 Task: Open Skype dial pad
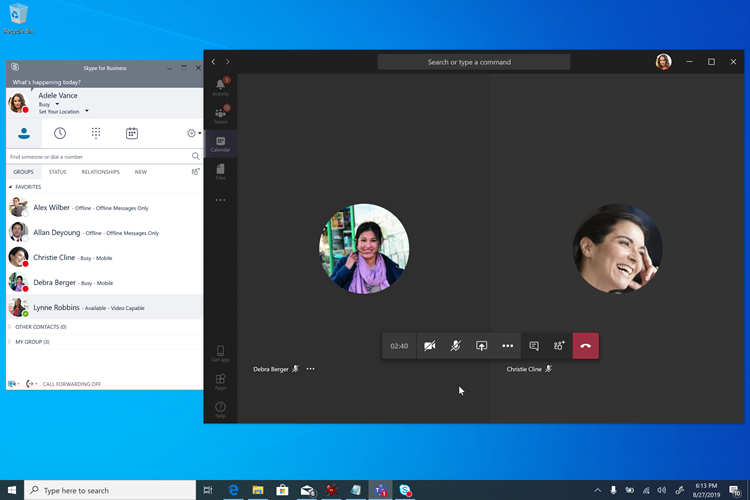[96, 133]
